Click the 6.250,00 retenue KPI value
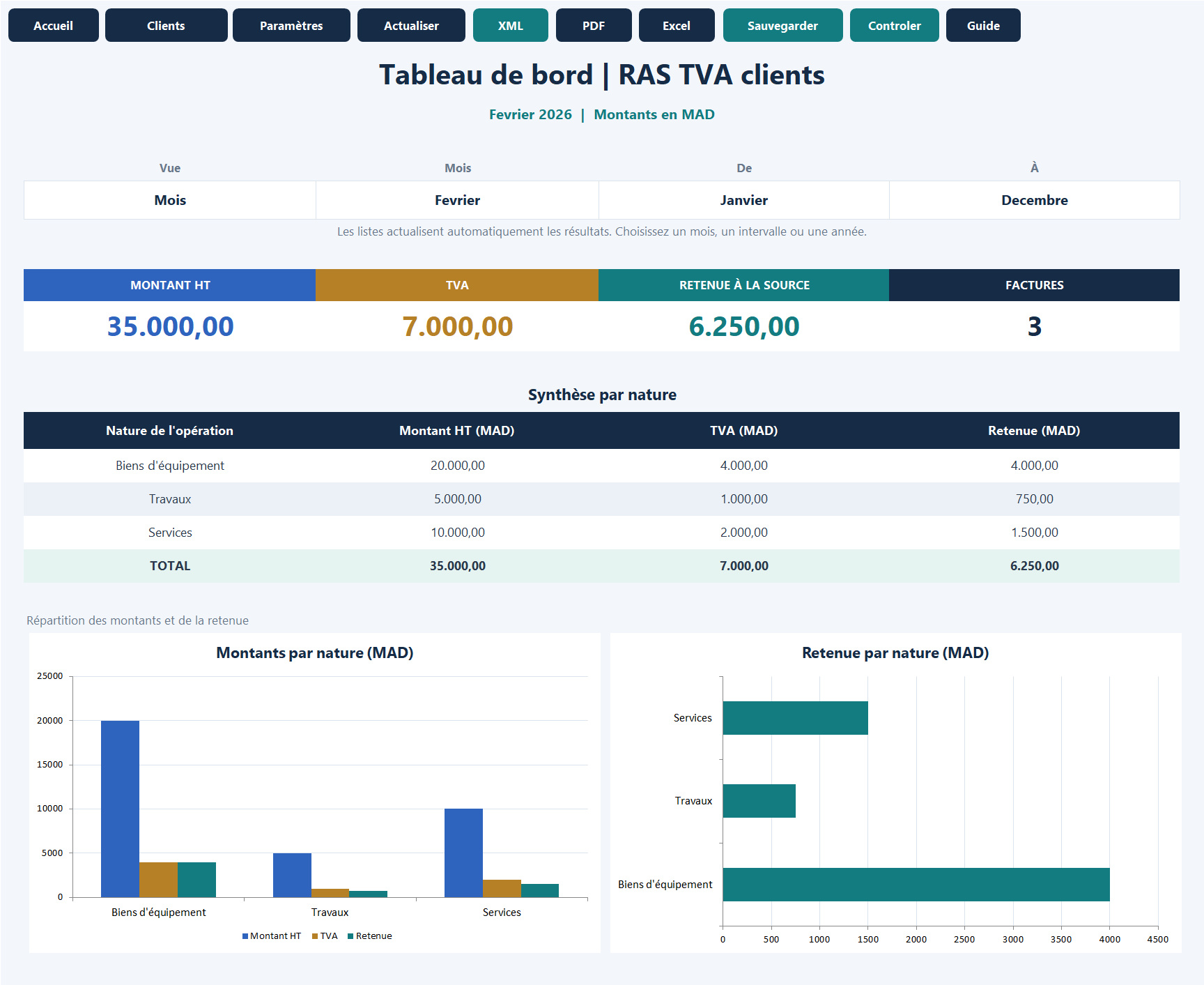 pos(744,326)
